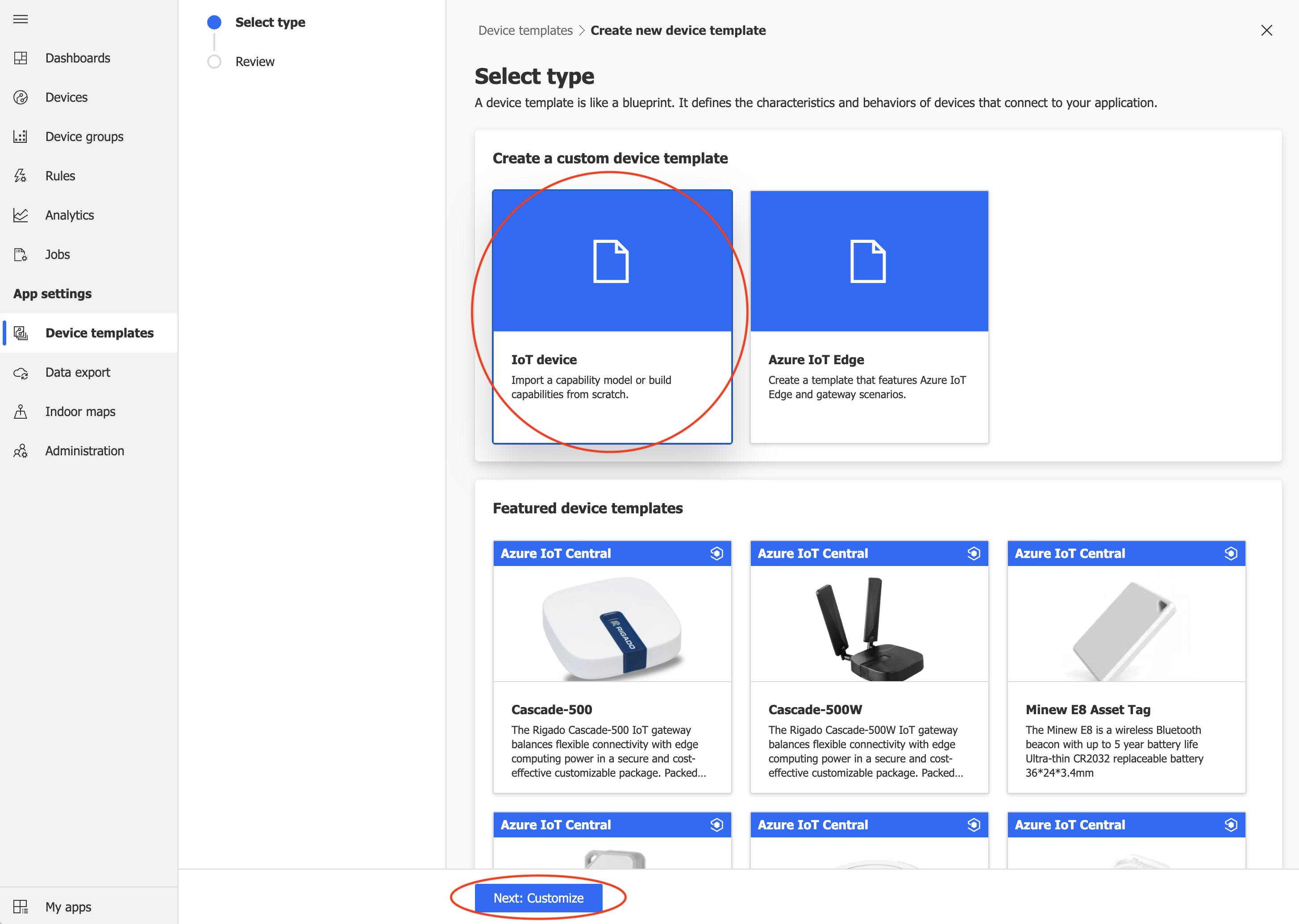
Task: Choose the Azure IoT Edge template tile
Action: (x=869, y=316)
